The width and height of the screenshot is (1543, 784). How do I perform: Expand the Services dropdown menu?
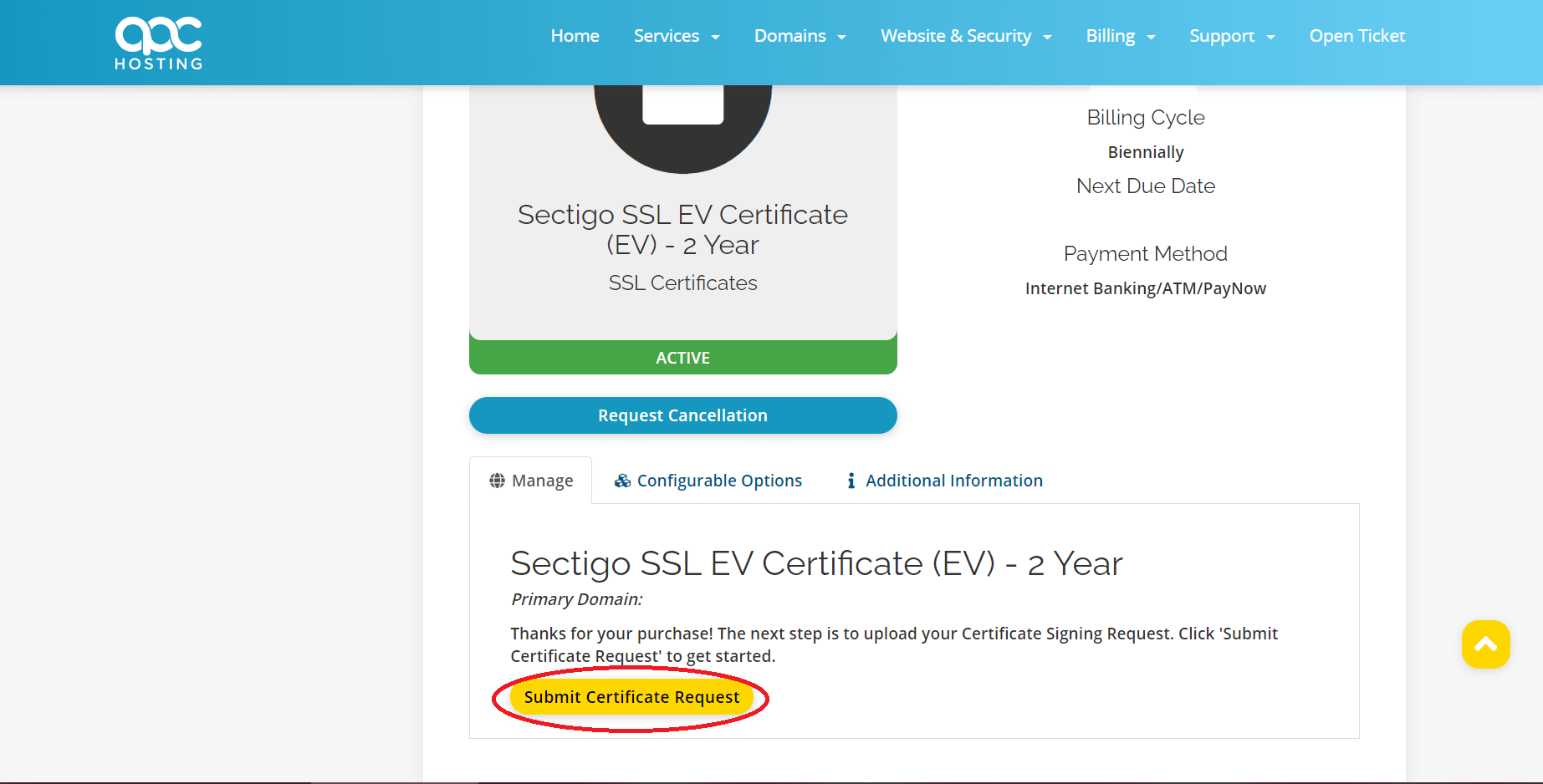677,36
